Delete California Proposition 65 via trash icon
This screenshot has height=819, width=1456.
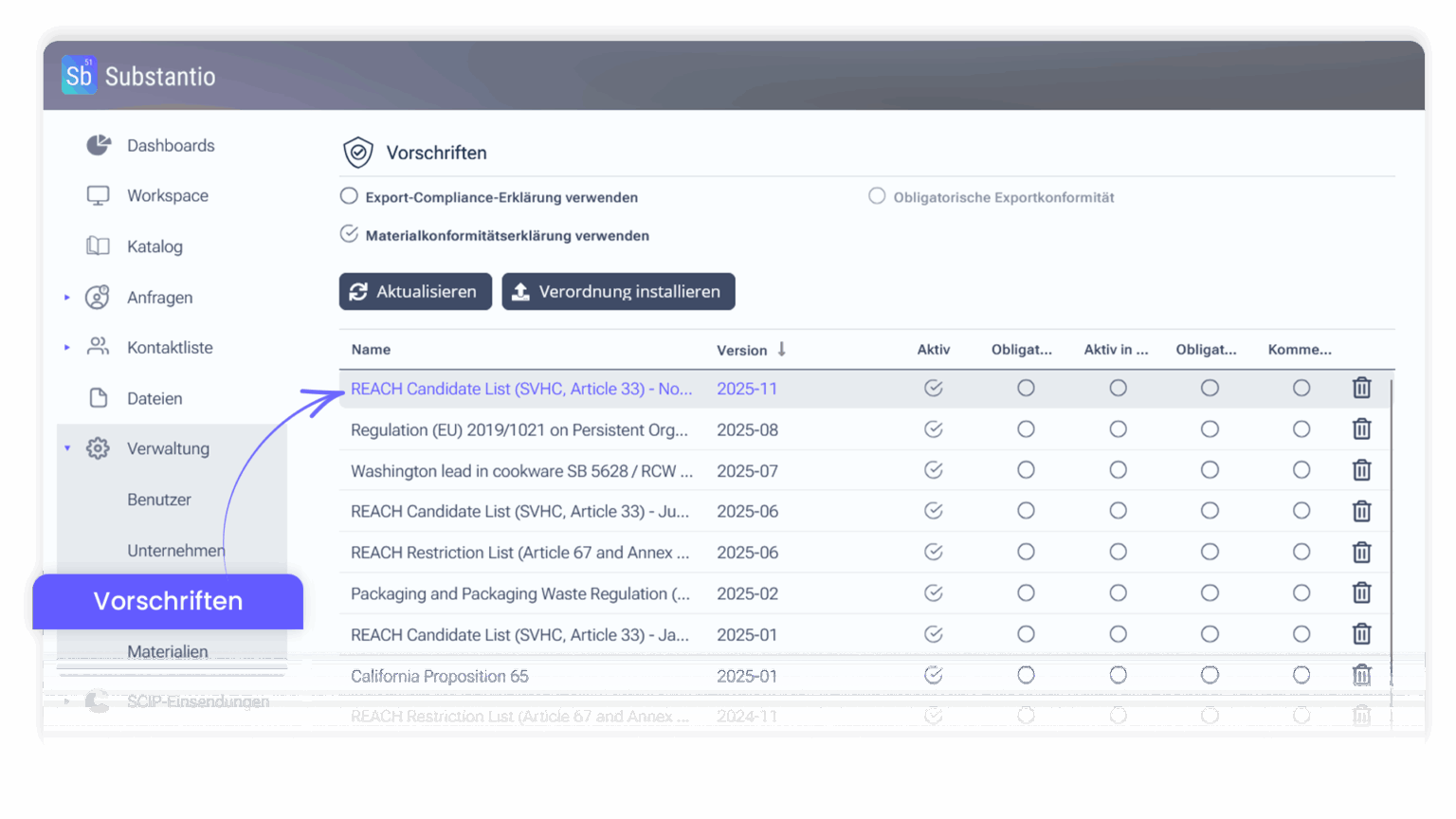1362,675
